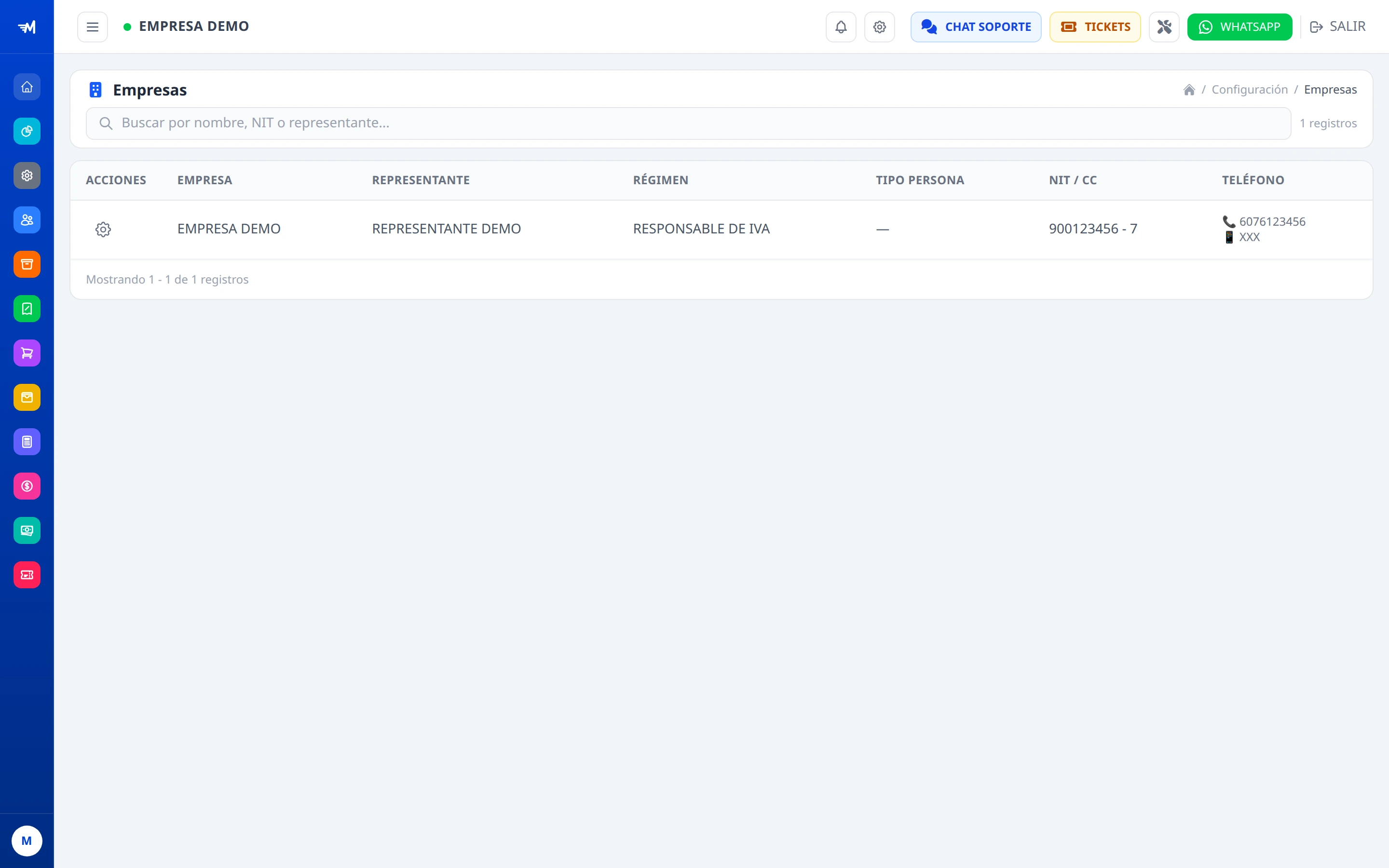The image size is (1389, 868).
Task: Click the NIT / CC column header
Action: click(x=1073, y=180)
